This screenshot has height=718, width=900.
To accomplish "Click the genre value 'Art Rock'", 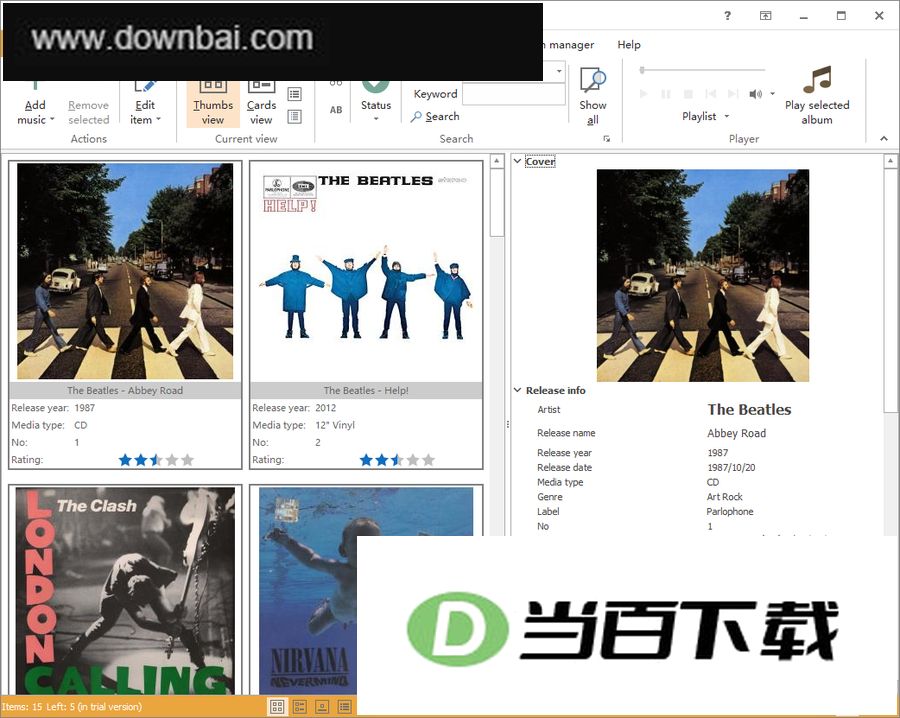I will pyautogui.click(x=724, y=497).
